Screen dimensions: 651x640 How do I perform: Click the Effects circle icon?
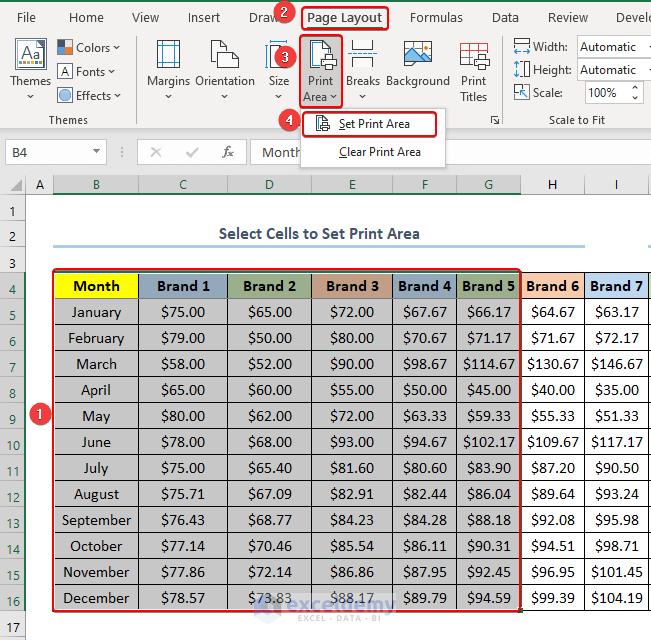click(65, 95)
